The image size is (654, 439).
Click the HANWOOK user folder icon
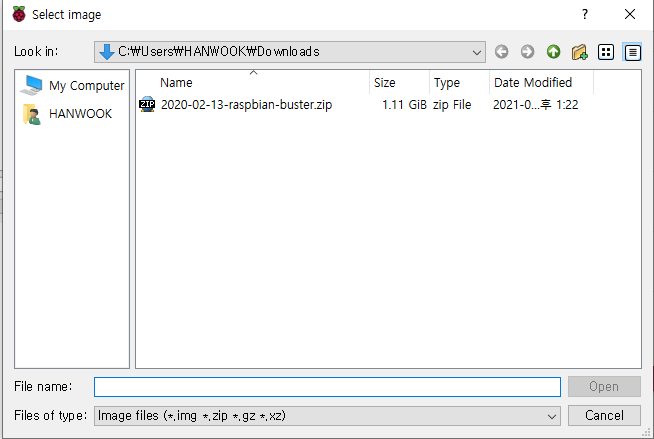click(x=32, y=114)
